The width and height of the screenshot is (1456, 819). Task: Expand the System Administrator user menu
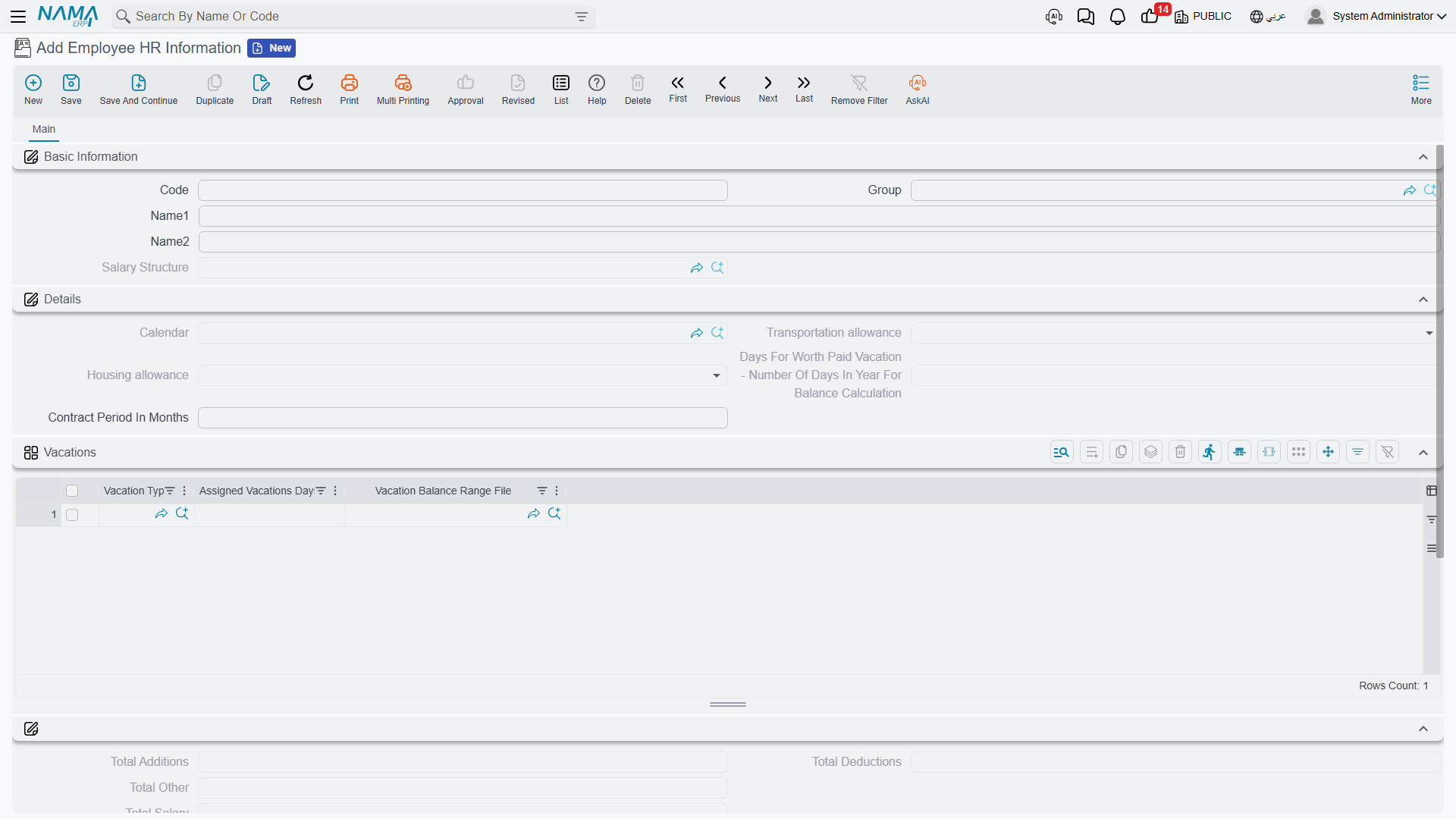1376,16
